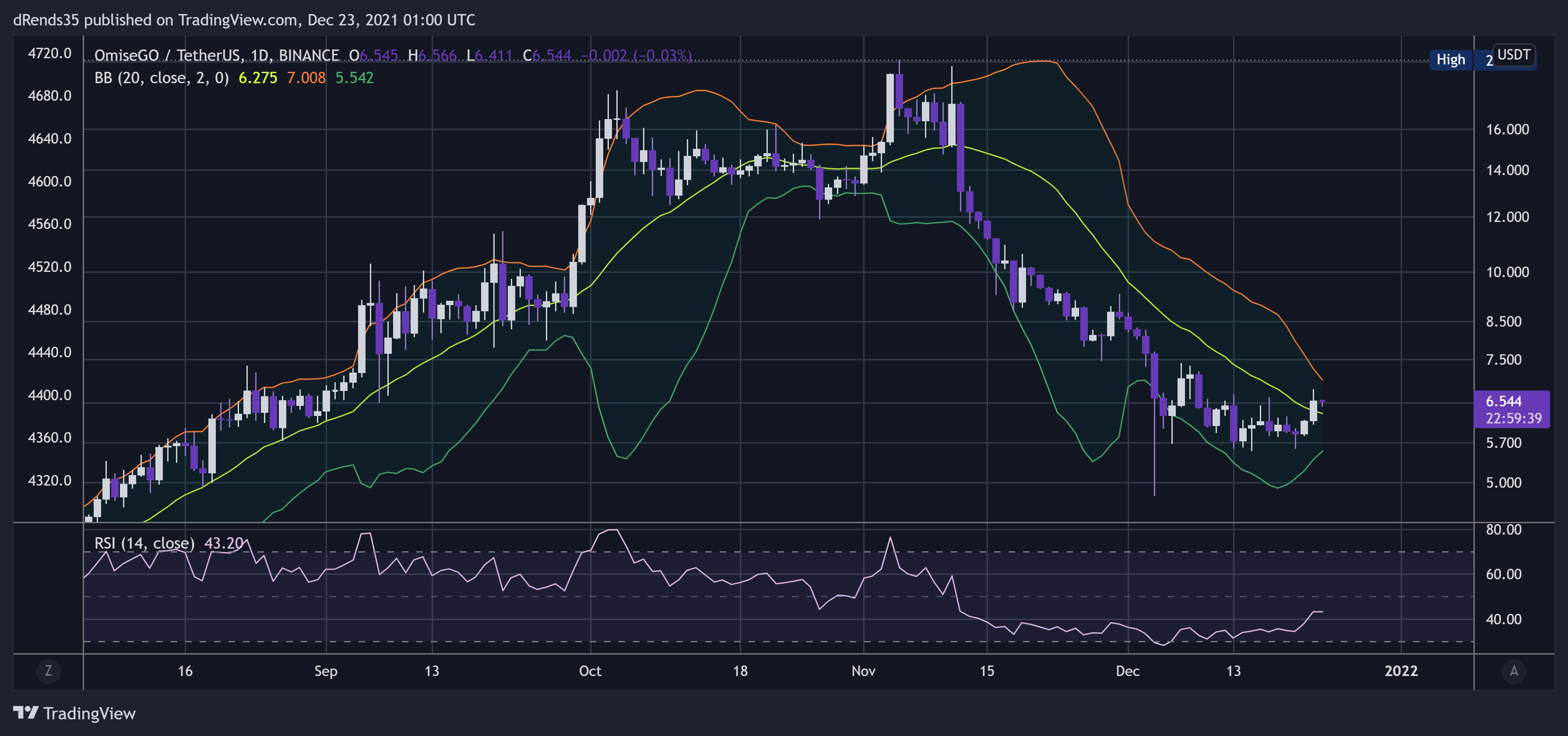Click the 60.00 RSI scale label
Screen dimensions: 1568x736
(x=1504, y=574)
